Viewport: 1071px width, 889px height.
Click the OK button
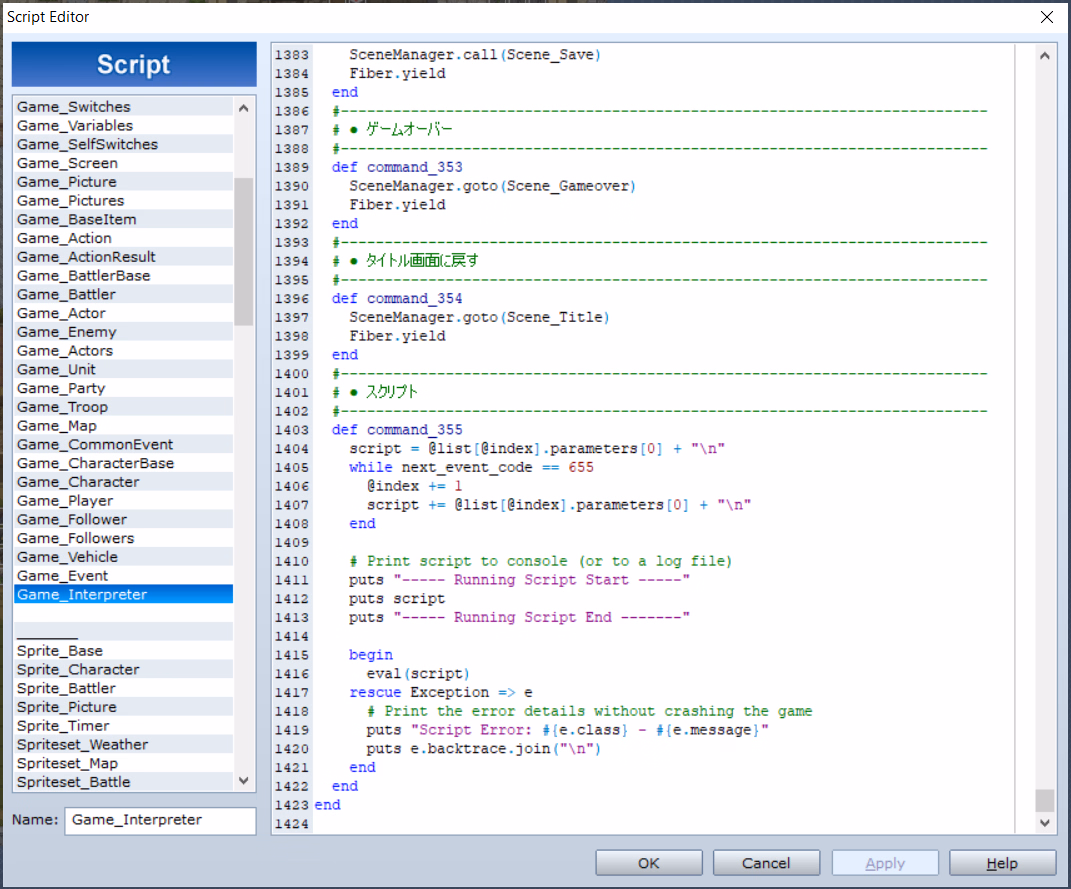coord(649,863)
